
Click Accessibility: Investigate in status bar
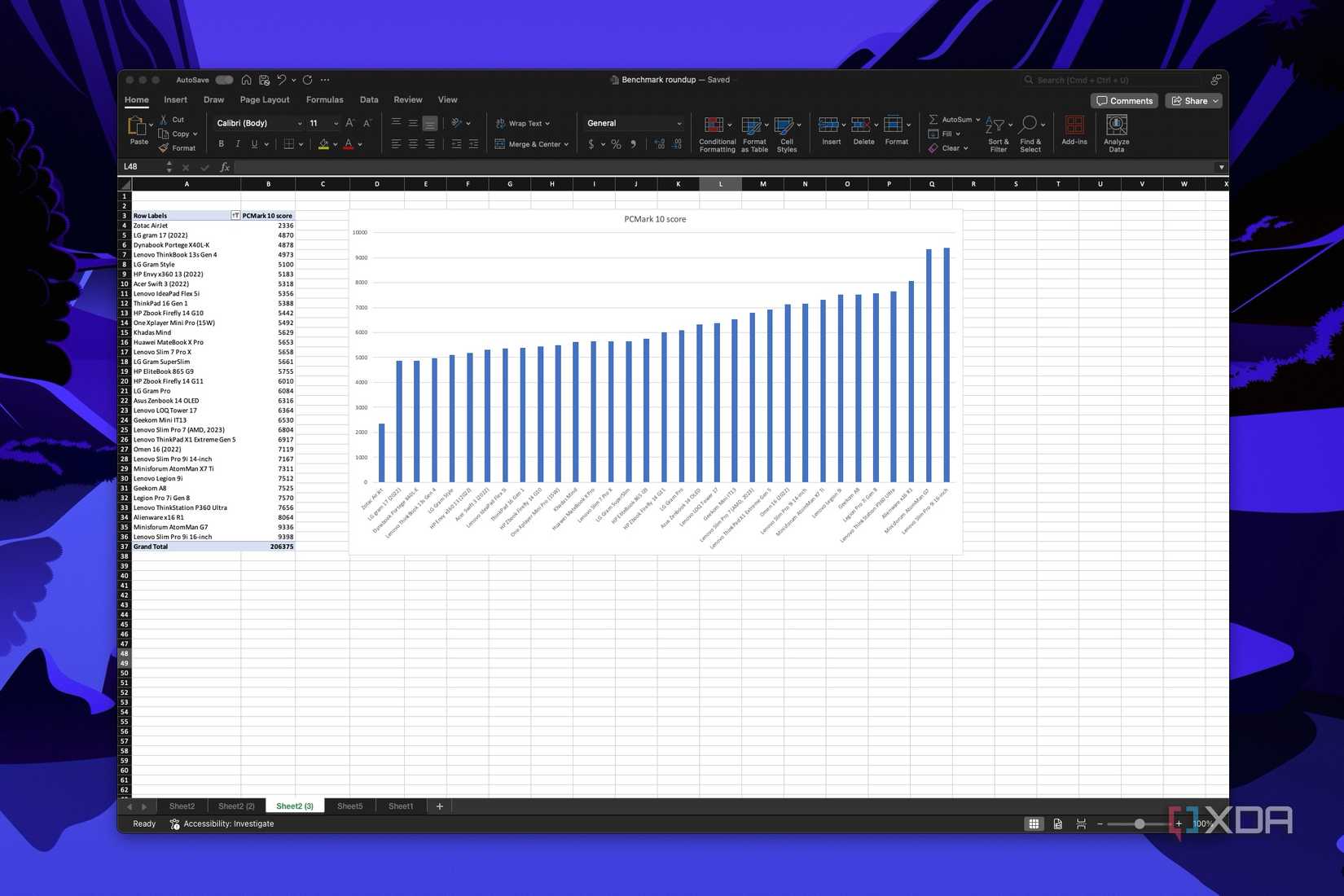pyautogui.click(x=222, y=824)
